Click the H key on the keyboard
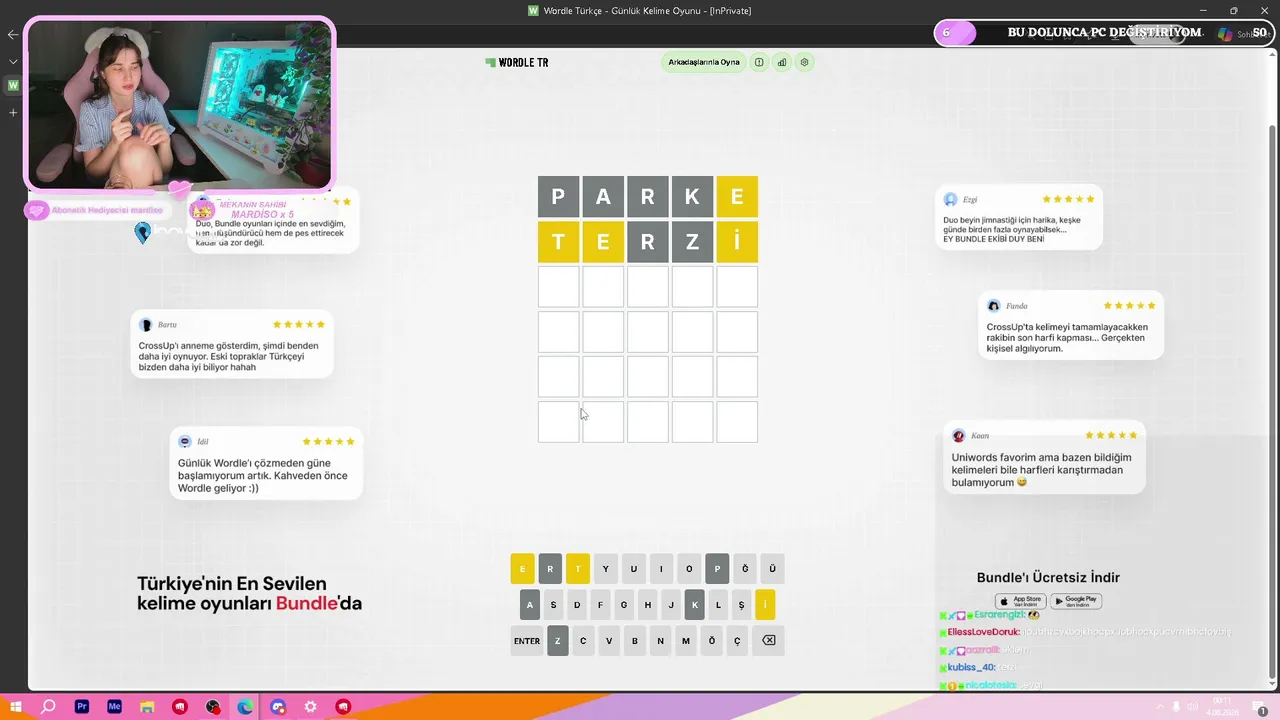 (x=648, y=605)
